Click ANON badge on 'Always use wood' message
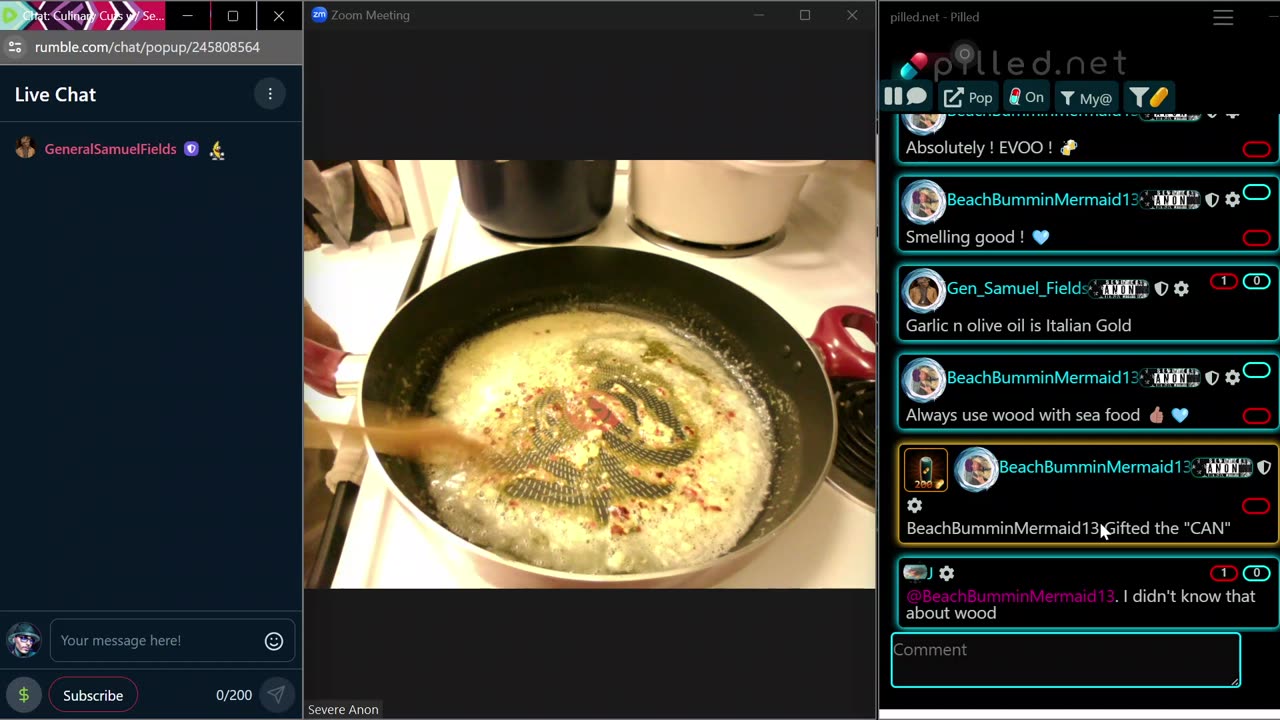Viewport: 1280px width, 720px height. (1171, 378)
